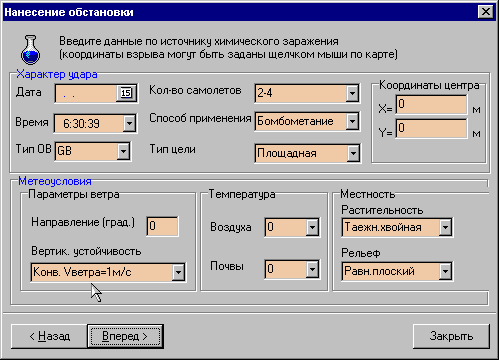This screenshot has height=360, width=499.
Task: Expand the Тип цели dropdown list
Action: pos(353,153)
